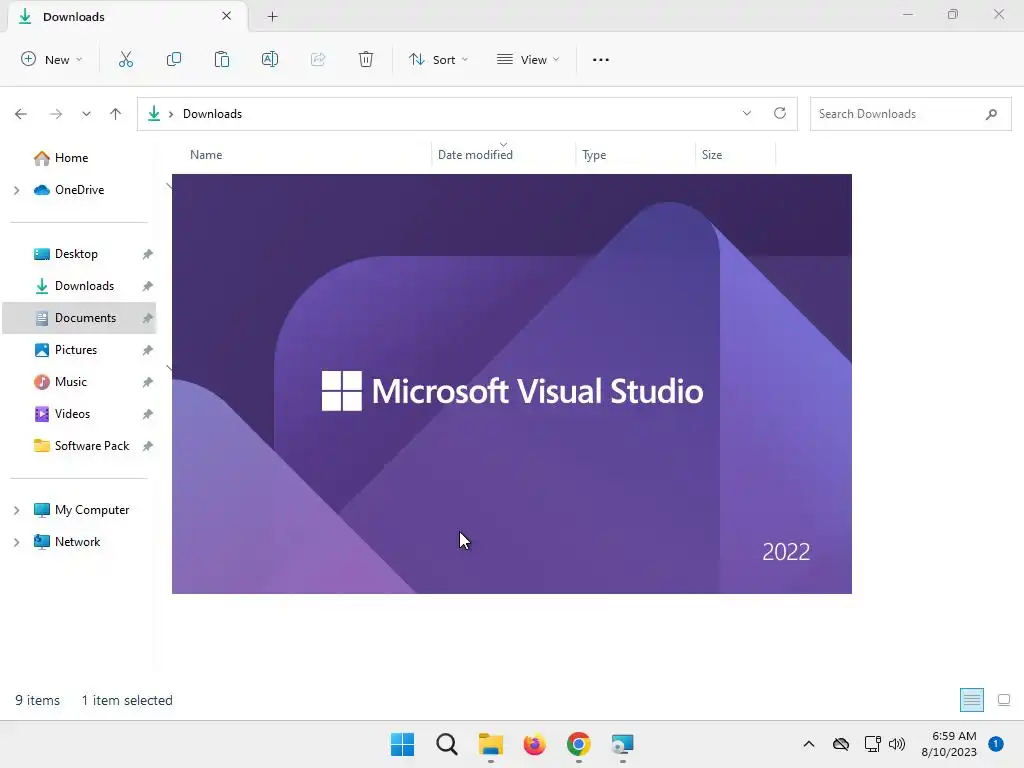
Task: Sort by Size column header
Action: coord(712,155)
